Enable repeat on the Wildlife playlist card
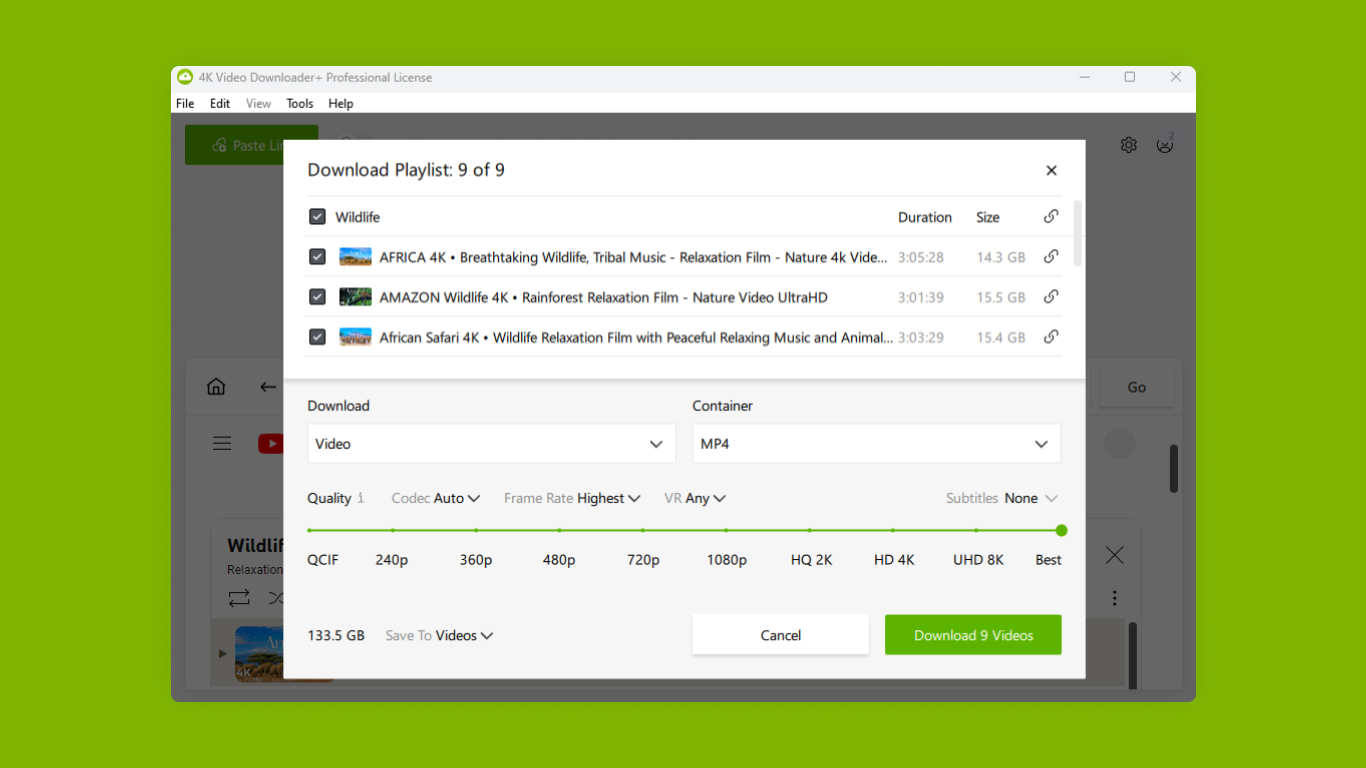Screen dimensions: 1366x768 click(238, 598)
